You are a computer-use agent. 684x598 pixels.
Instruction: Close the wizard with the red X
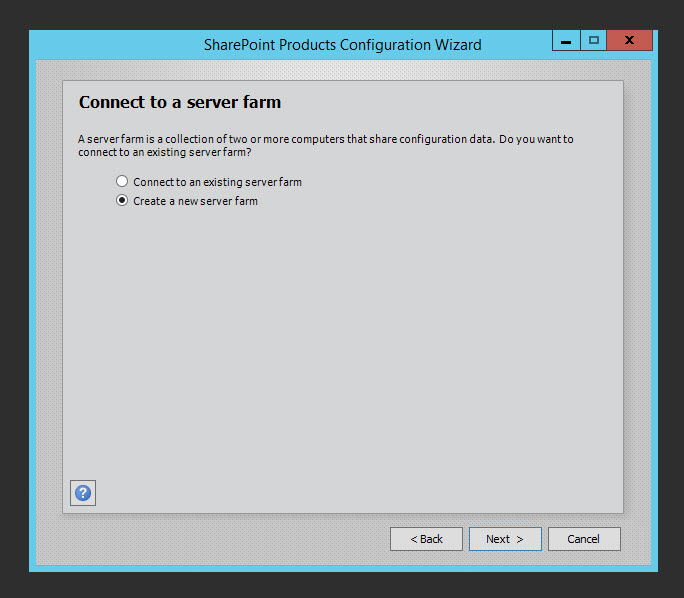click(x=630, y=40)
